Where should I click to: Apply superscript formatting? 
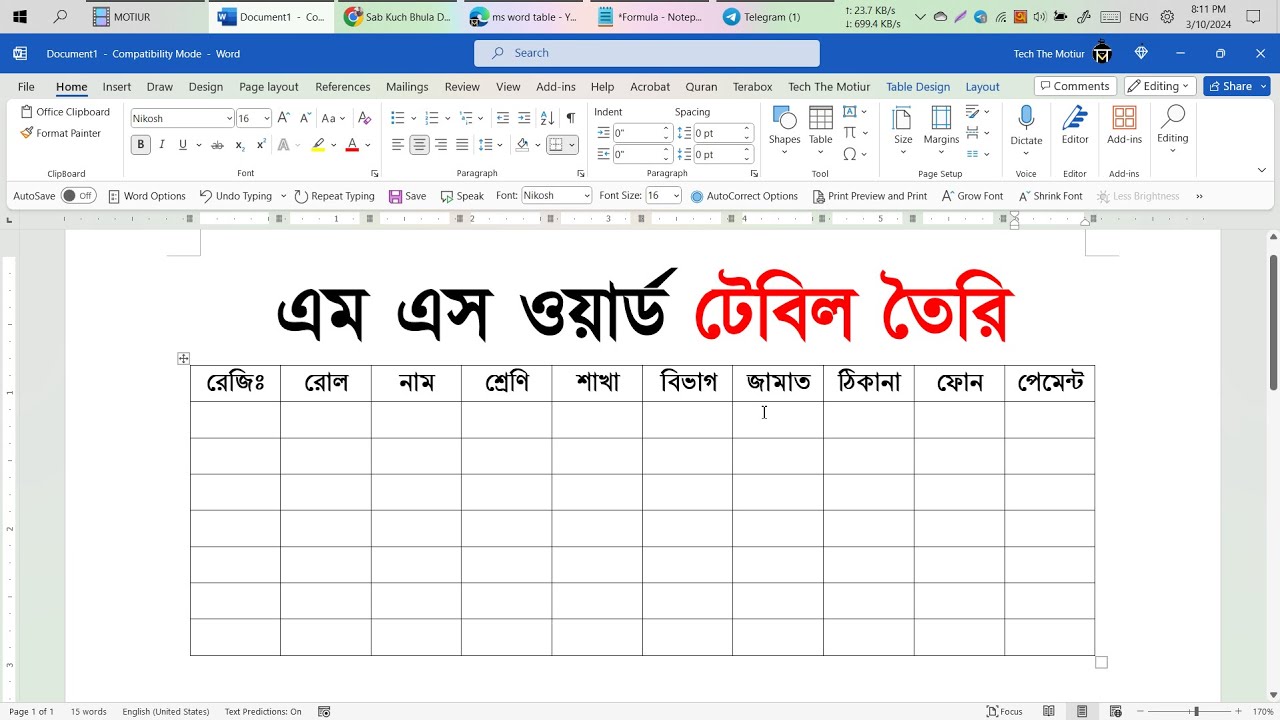click(x=261, y=145)
